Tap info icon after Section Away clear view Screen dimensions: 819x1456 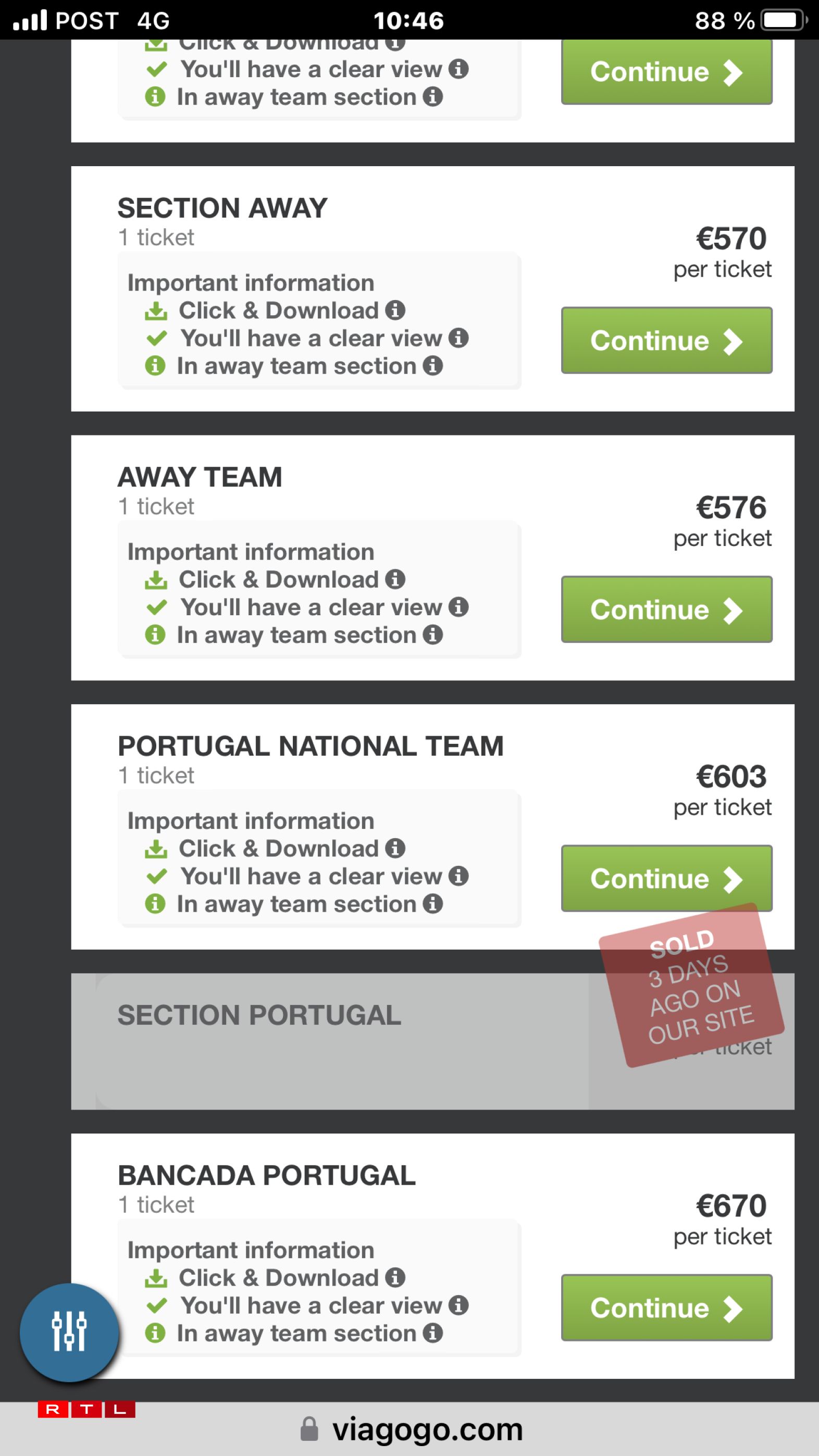click(x=458, y=338)
